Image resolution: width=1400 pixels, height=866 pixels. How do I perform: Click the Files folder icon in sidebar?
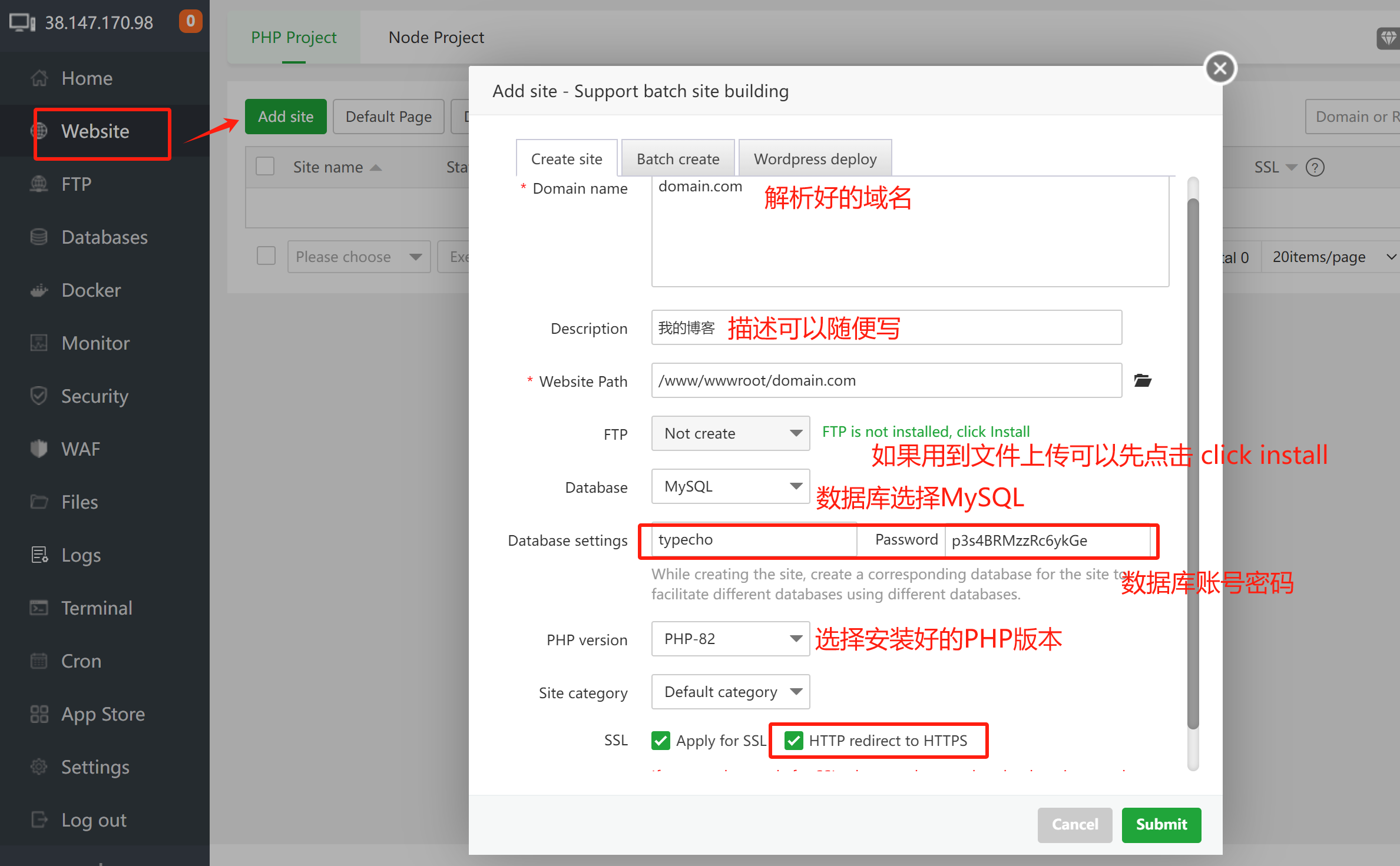[x=39, y=502]
